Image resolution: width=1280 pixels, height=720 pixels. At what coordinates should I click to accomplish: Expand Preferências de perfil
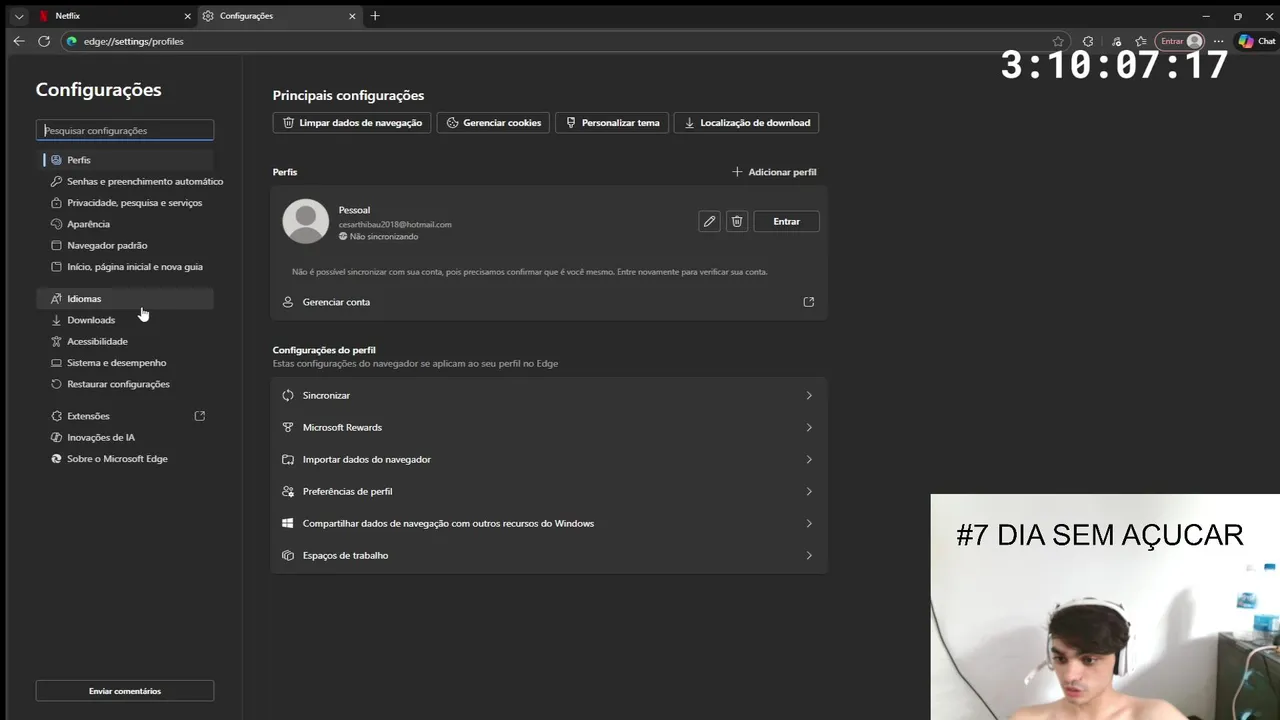549,492
